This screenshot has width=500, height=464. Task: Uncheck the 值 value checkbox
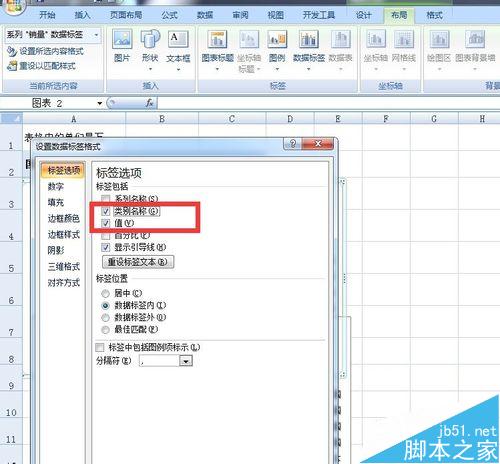106,223
